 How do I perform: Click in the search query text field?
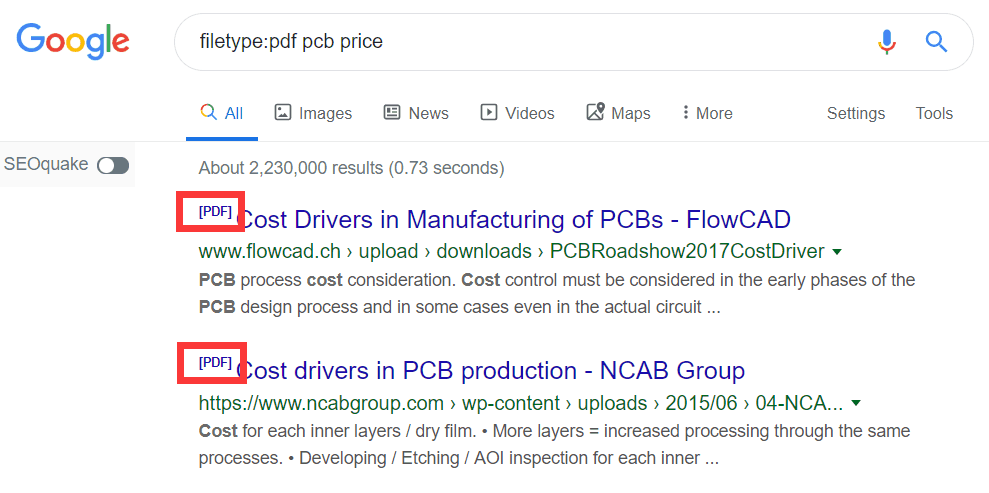[x=520, y=42]
